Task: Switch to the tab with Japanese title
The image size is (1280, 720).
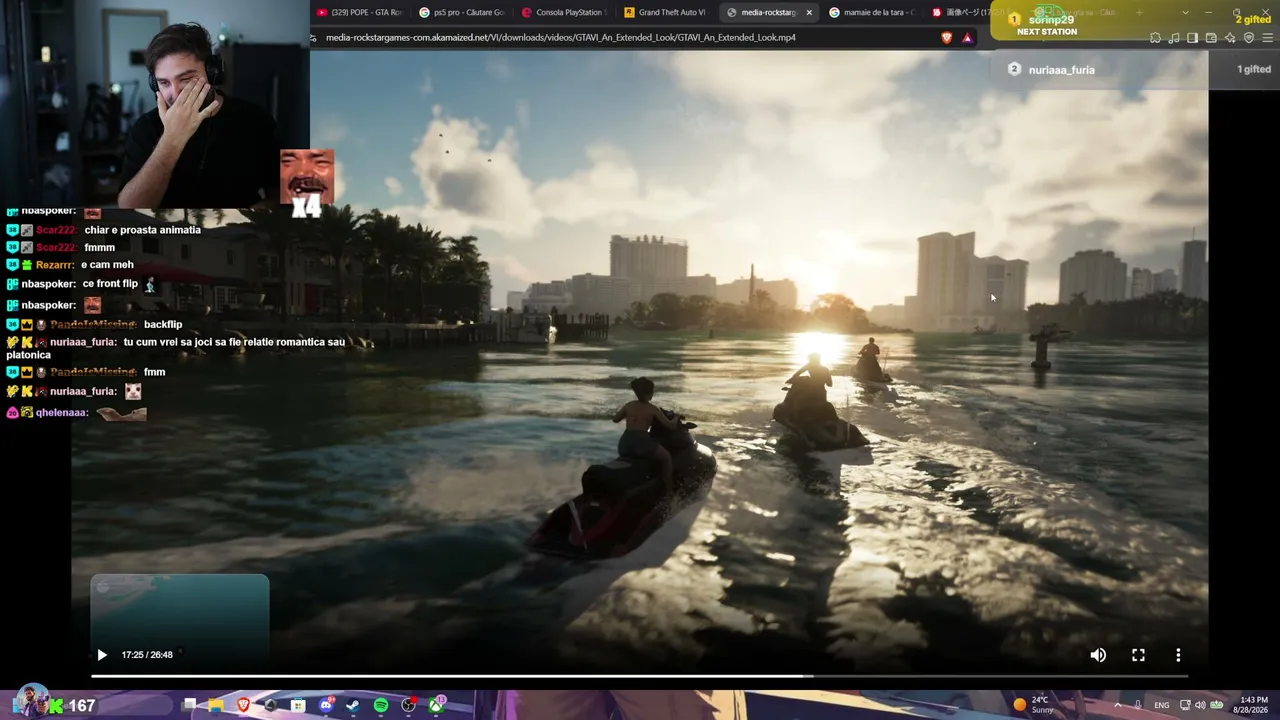Action: 960,12
